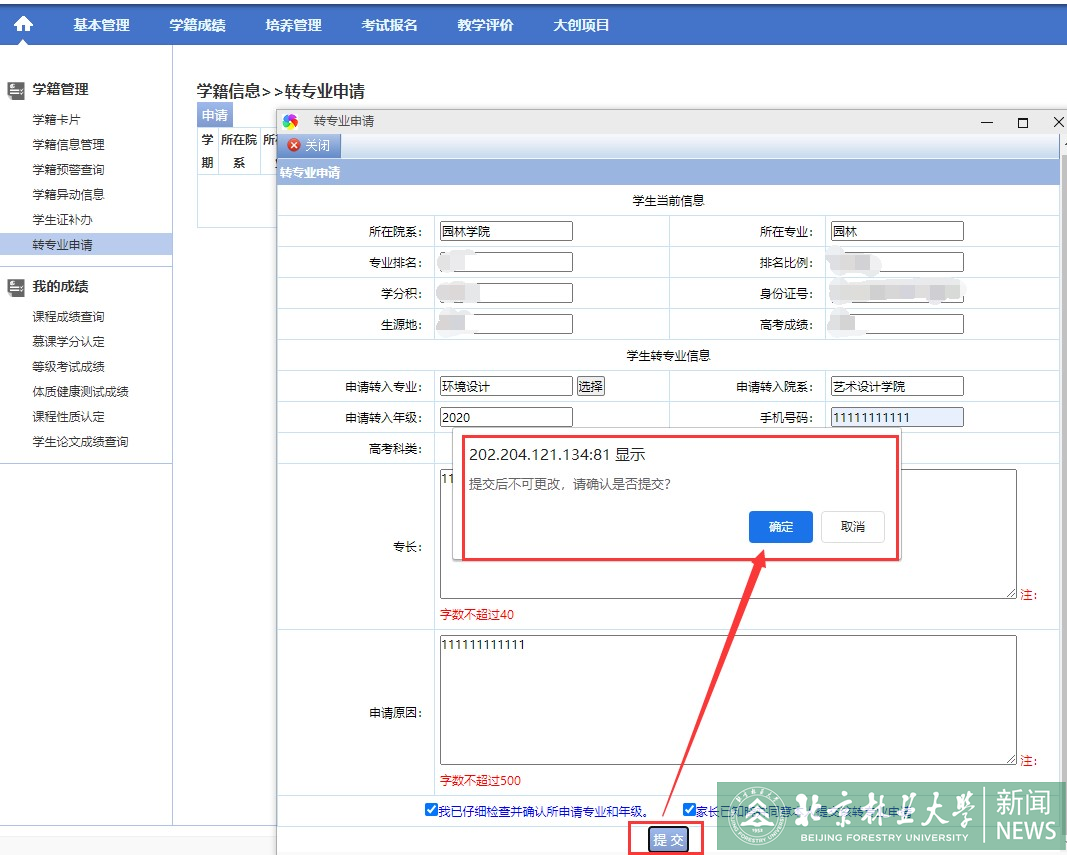Screen dimensions: 1067x855
Task: Confirm submission with 确定 button
Action: click(x=780, y=527)
